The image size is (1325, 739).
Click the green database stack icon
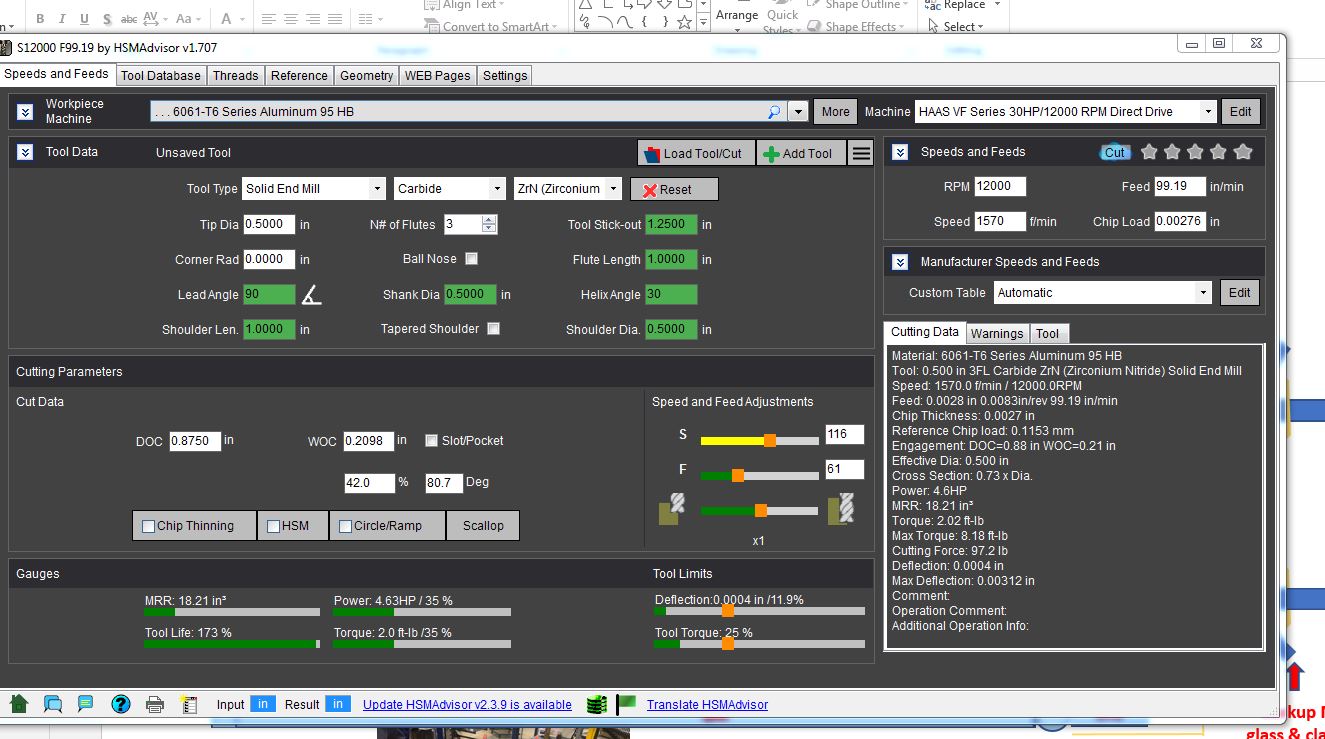point(597,704)
